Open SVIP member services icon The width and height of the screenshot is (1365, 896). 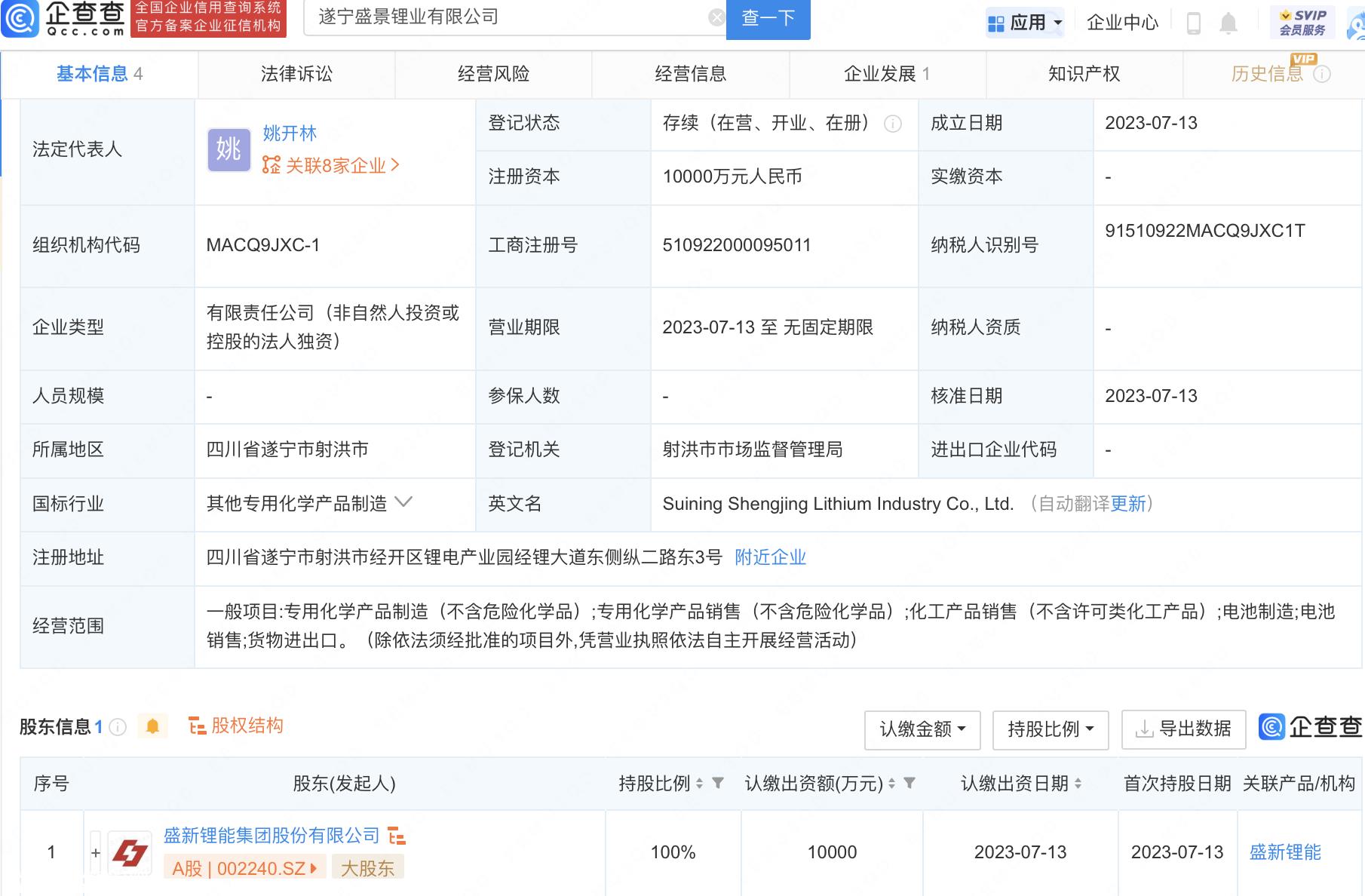point(1302,22)
